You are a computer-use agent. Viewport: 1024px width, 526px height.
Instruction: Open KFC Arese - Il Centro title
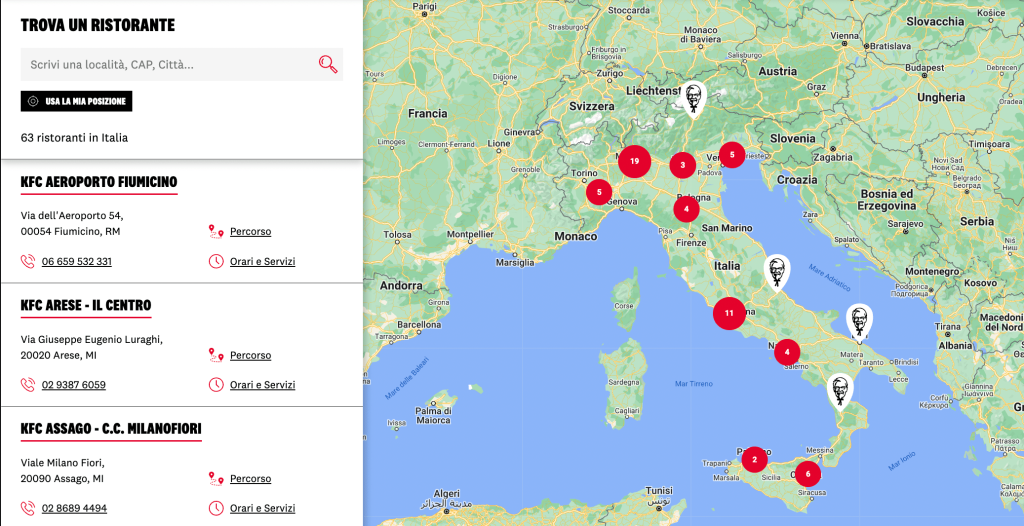(86, 305)
